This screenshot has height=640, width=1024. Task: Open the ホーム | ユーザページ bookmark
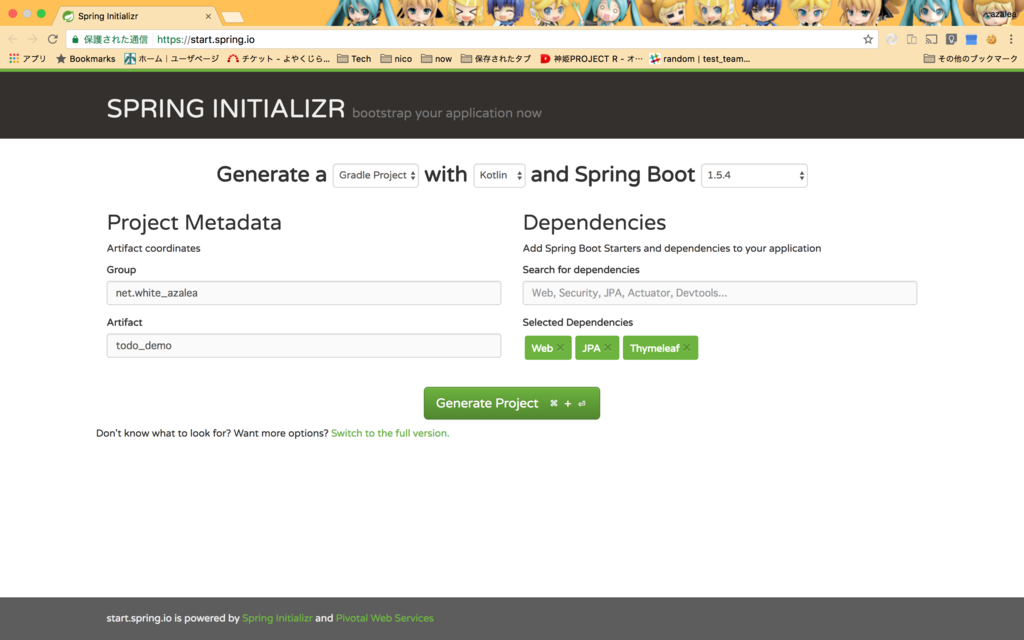(x=172, y=59)
